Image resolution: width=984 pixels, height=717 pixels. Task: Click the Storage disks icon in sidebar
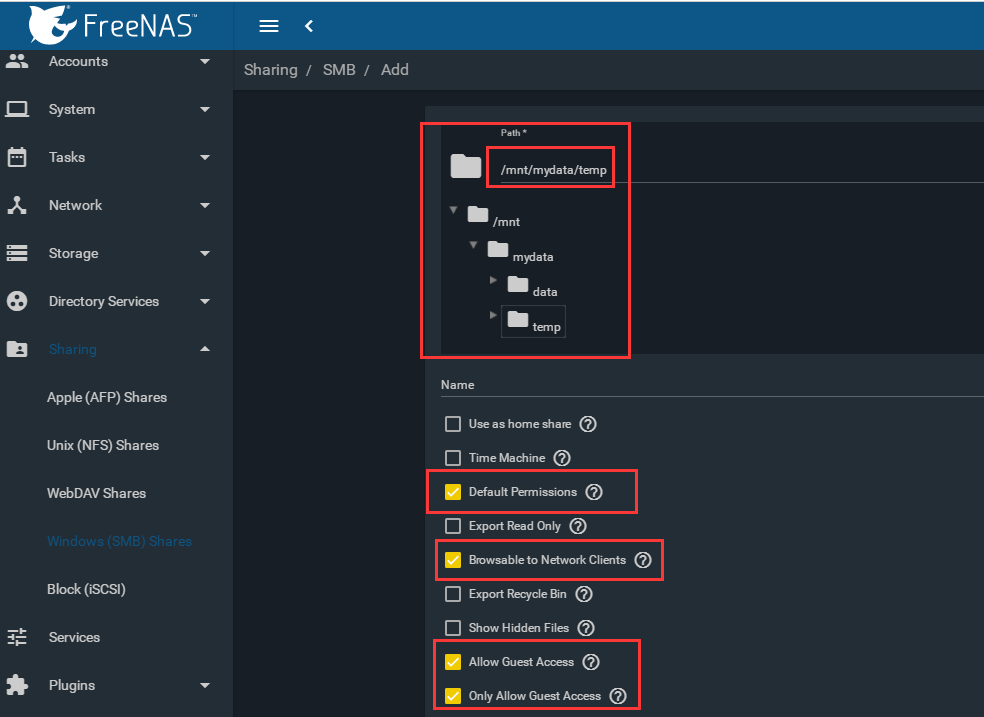pos(17,253)
